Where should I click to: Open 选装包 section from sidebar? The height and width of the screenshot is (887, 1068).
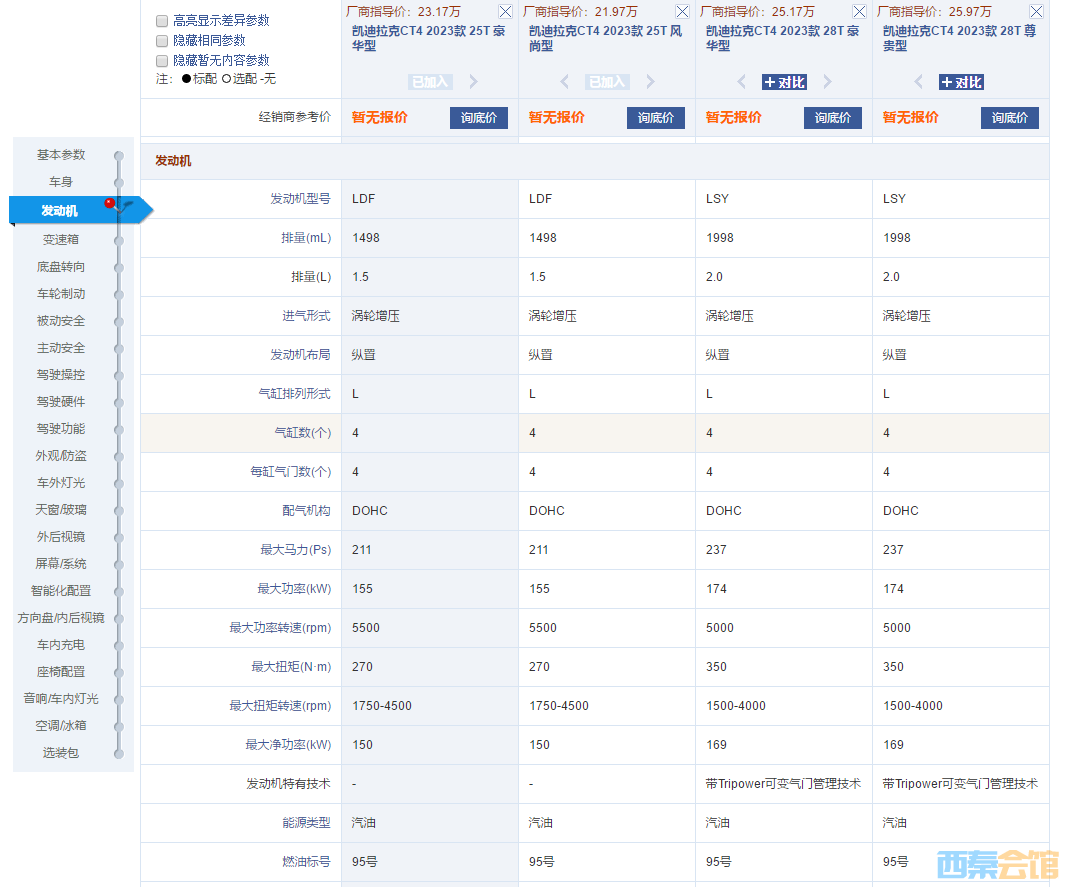click(61, 753)
